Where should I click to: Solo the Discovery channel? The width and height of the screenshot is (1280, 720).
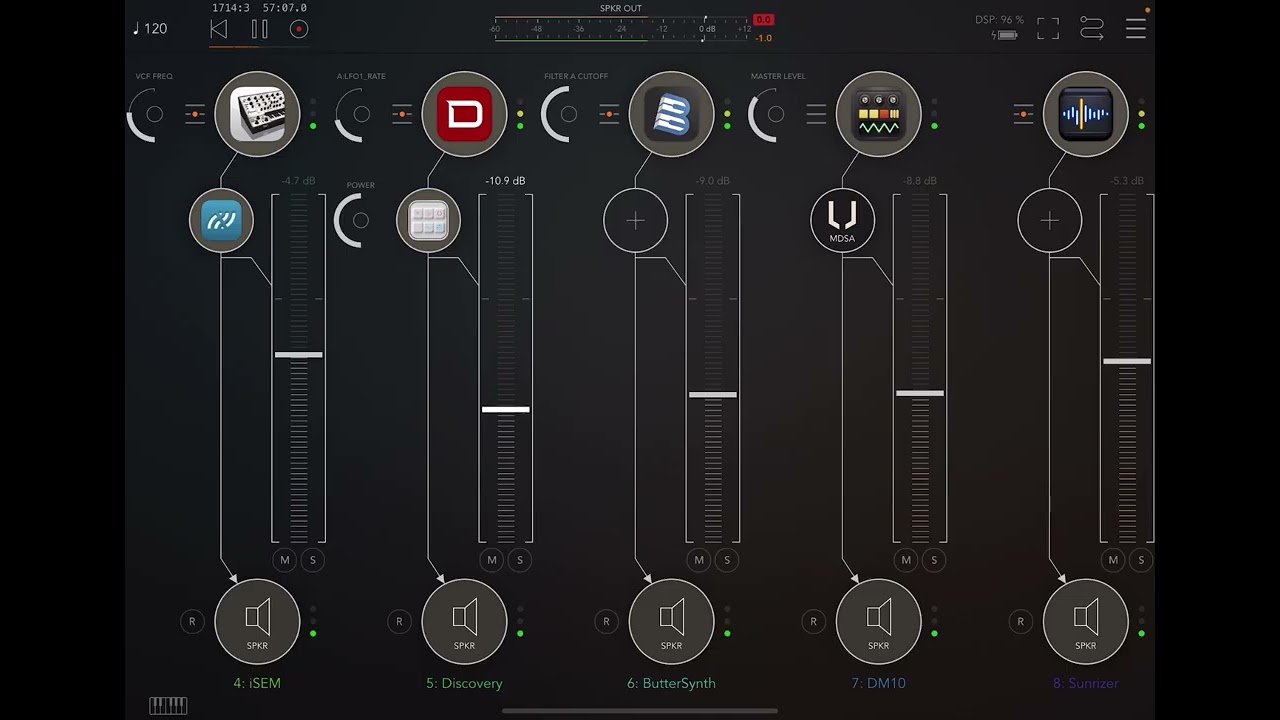(x=520, y=560)
